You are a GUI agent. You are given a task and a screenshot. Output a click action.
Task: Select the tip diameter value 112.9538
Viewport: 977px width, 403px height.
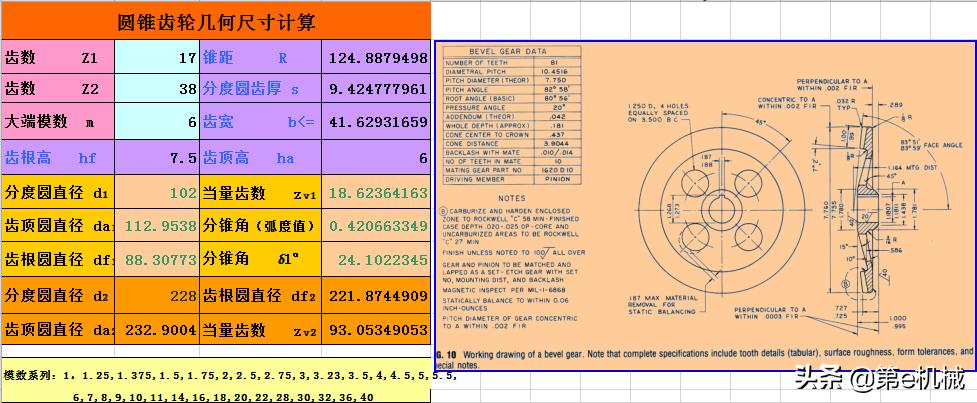[157, 225]
